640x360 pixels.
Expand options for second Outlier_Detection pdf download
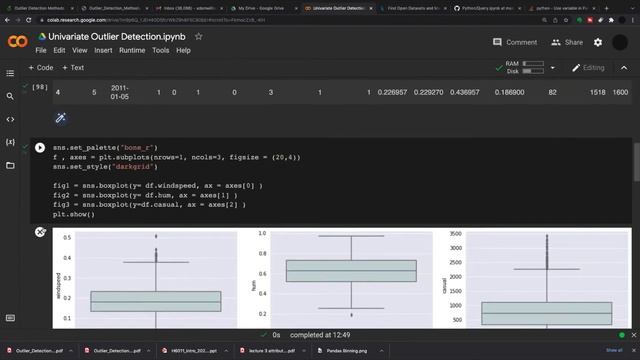[x=149, y=351]
